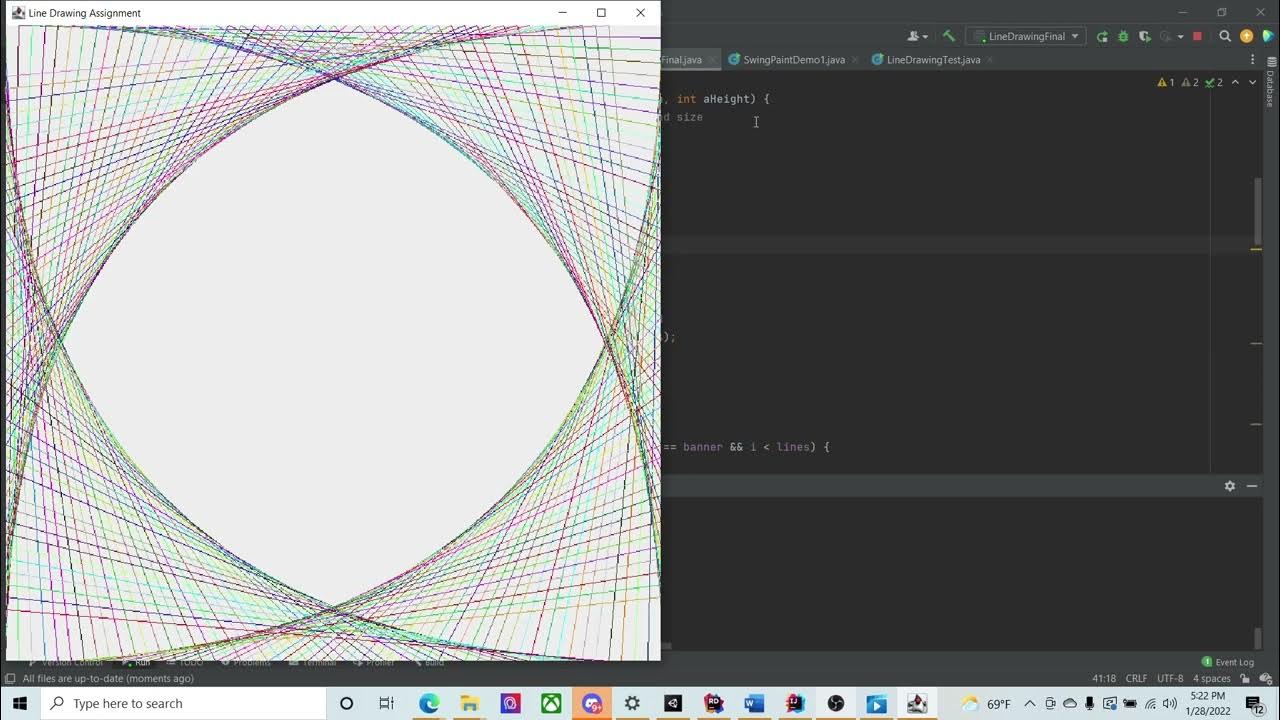The height and width of the screenshot is (720, 1280).
Task: Switch to the LineDrawingTest.java tab
Action: 933,60
